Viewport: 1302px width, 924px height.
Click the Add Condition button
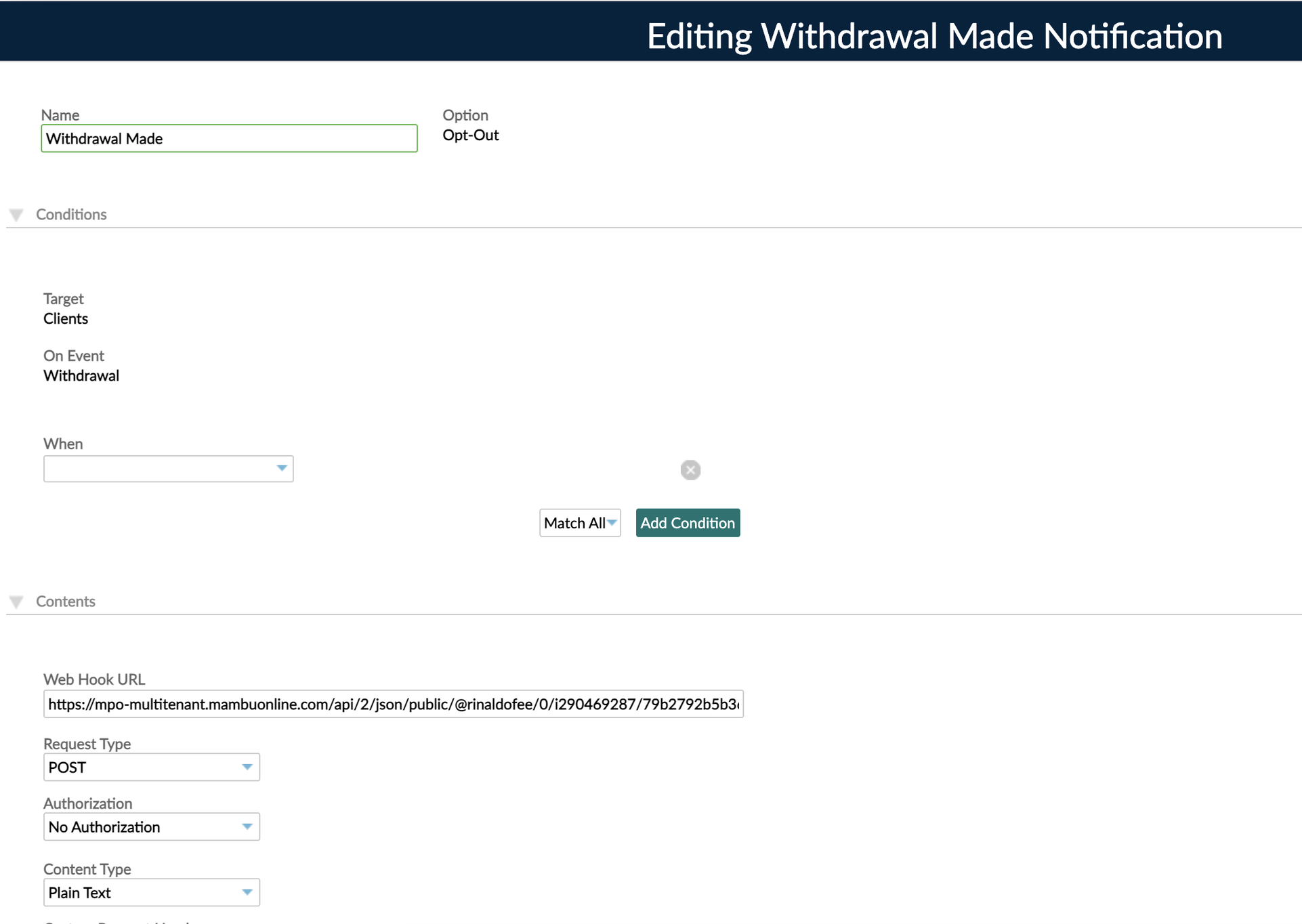pos(688,522)
